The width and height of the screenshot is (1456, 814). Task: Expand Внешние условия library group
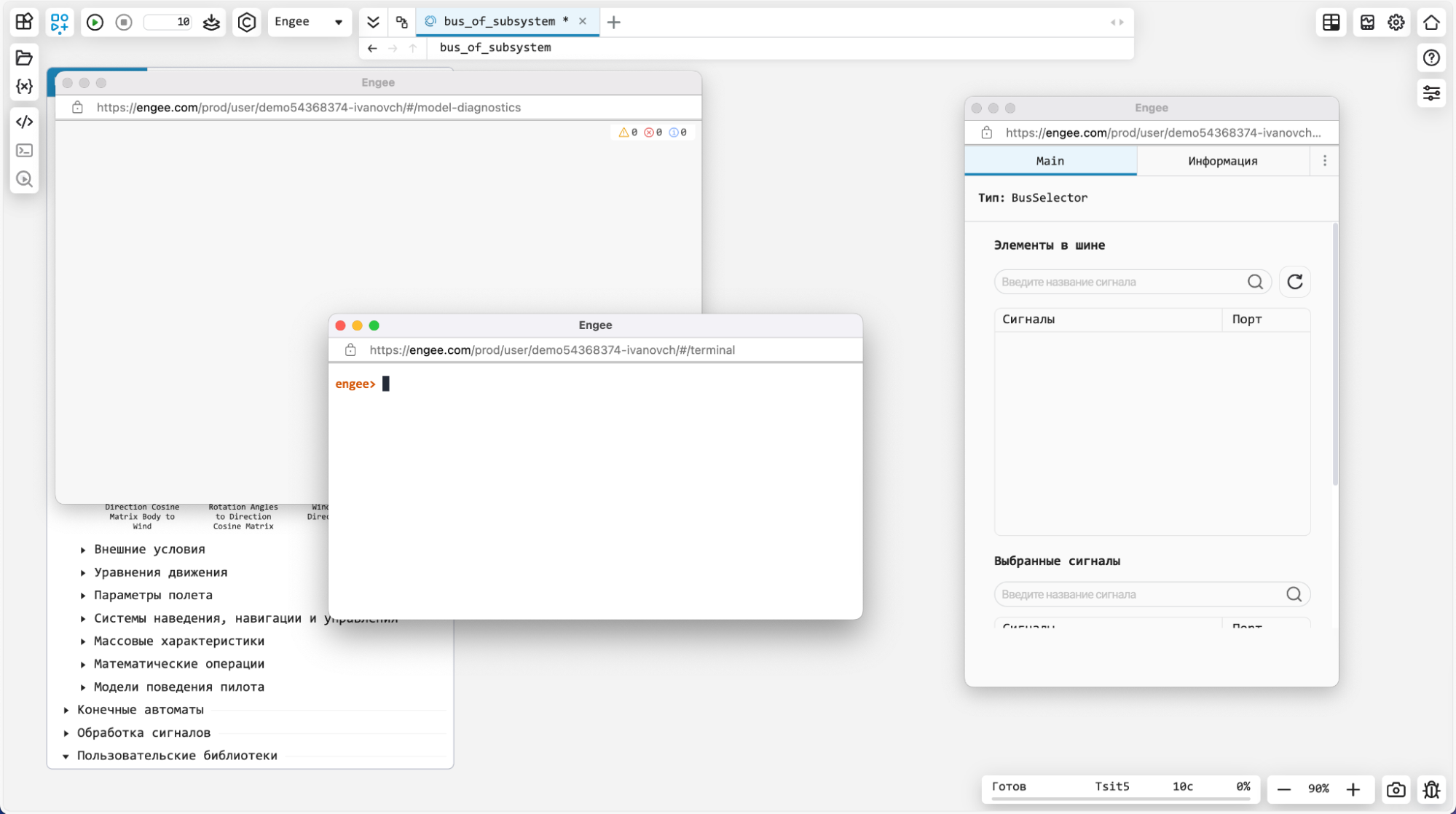[x=83, y=550]
